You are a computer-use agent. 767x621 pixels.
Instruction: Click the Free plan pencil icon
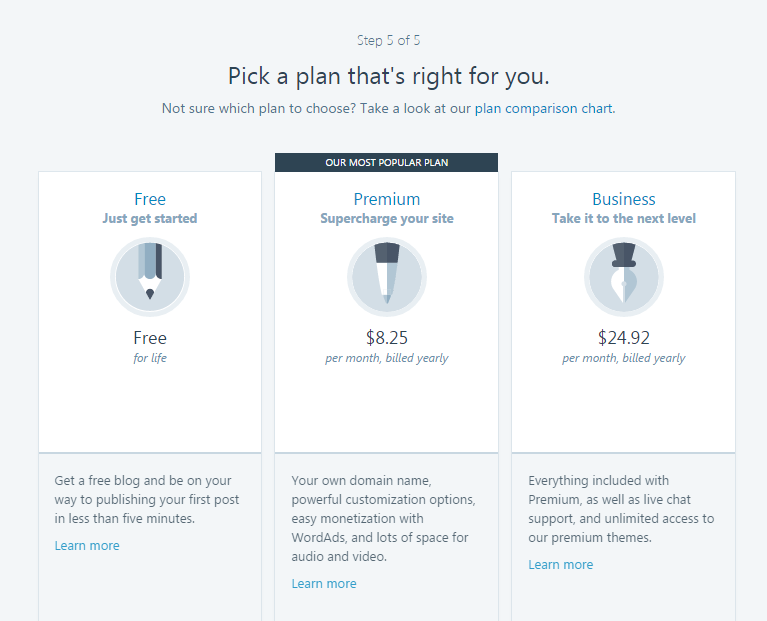click(x=150, y=277)
